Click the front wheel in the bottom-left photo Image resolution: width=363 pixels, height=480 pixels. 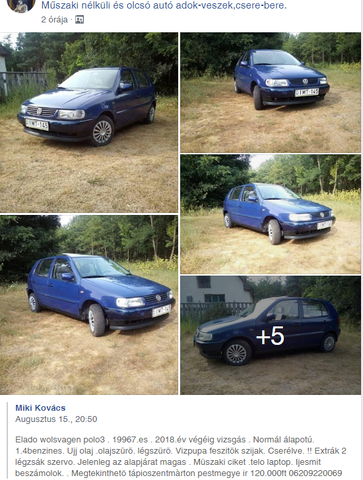coord(97,320)
